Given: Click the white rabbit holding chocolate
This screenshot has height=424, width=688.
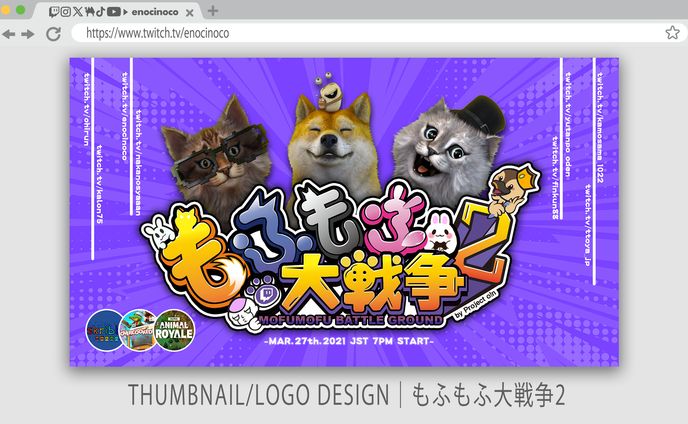Looking at the screenshot, I should (x=440, y=233).
